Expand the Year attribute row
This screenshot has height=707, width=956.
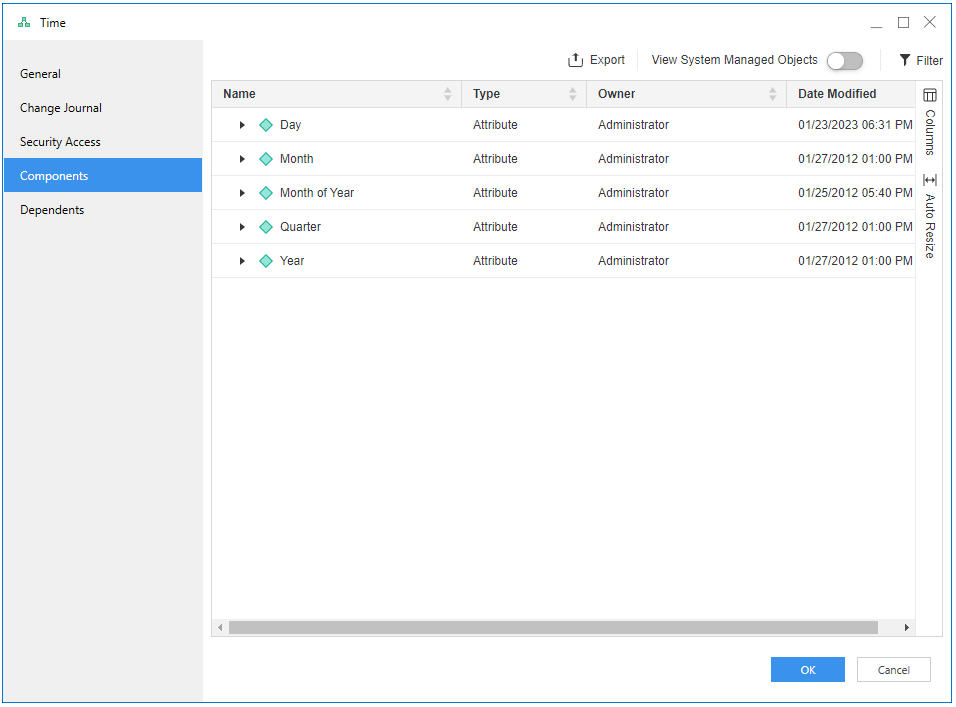point(242,261)
